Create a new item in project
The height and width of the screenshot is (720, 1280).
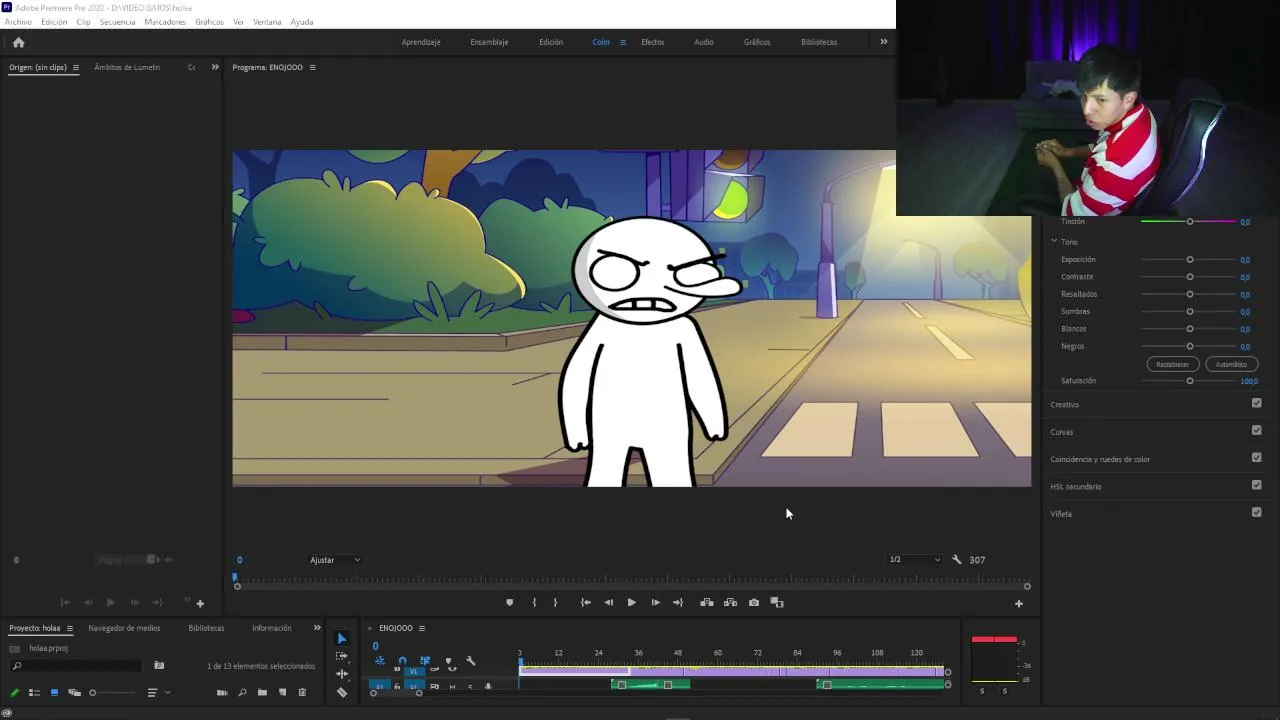point(282,692)
